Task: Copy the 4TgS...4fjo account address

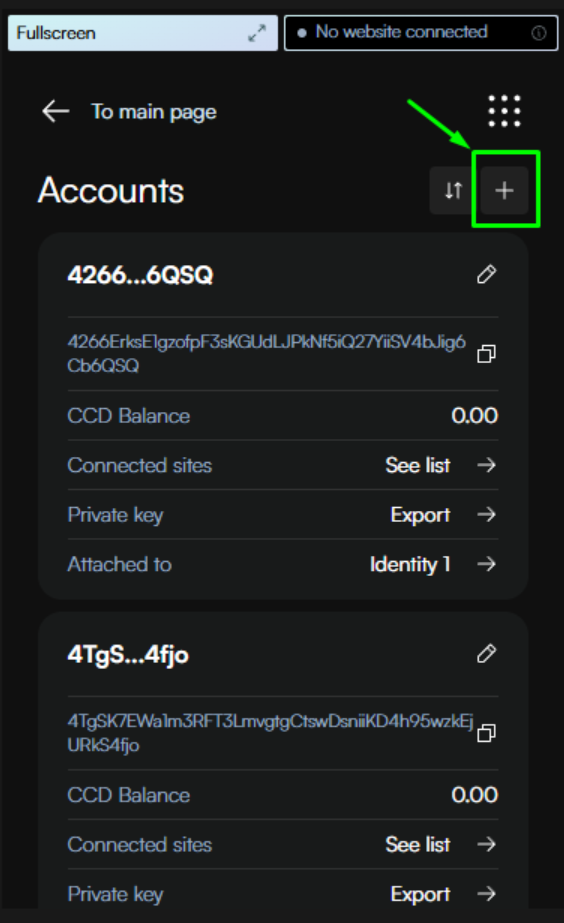Action: 486,733
